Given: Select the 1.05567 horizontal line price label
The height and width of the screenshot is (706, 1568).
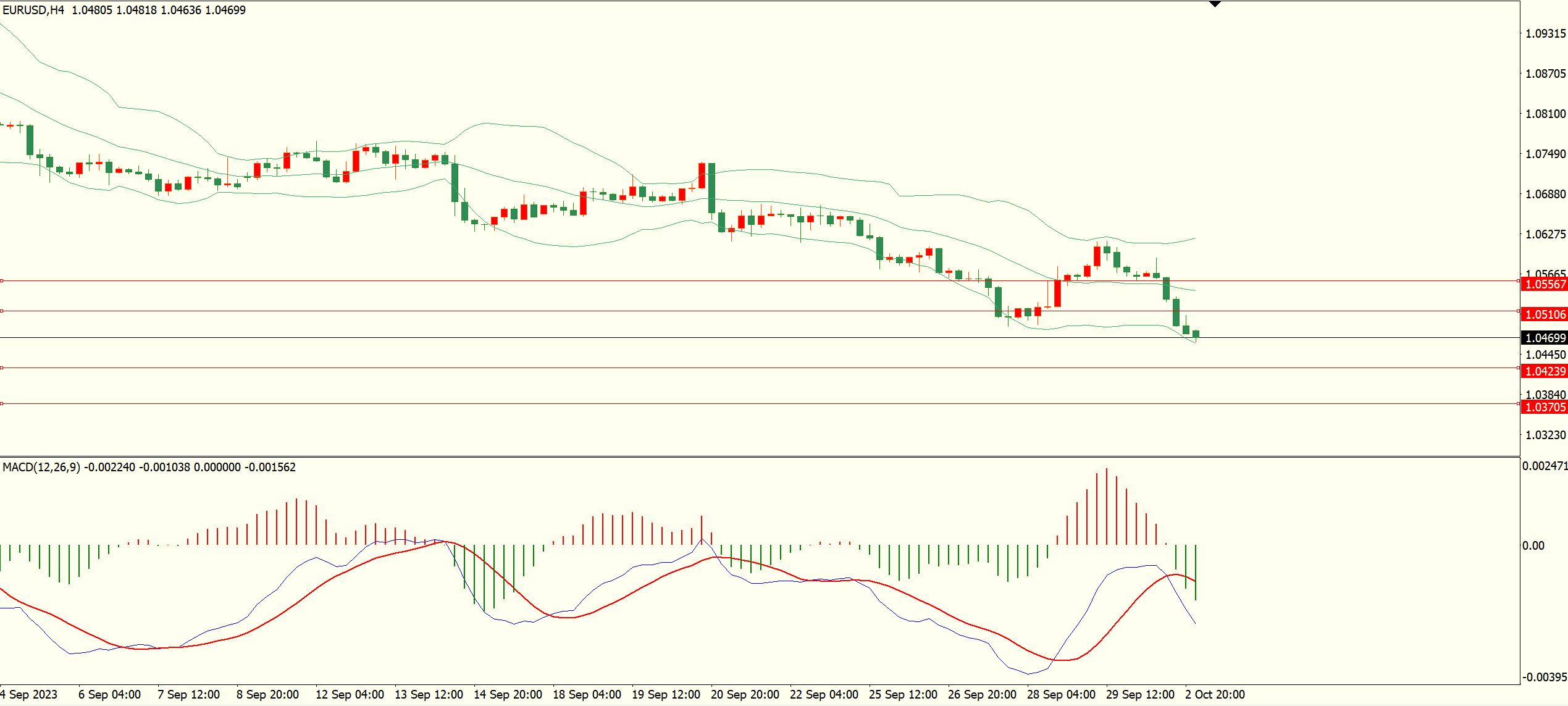Looking at the screenshot, I should coord(1545,284).
